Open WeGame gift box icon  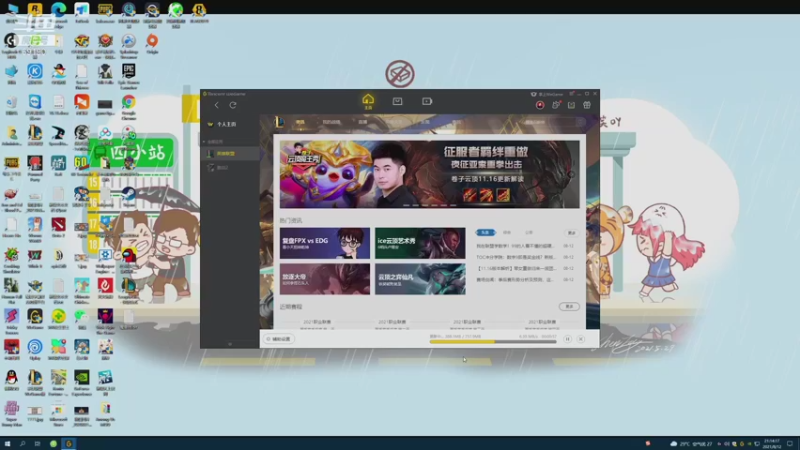pyautogui.click(x=587, y=105)
